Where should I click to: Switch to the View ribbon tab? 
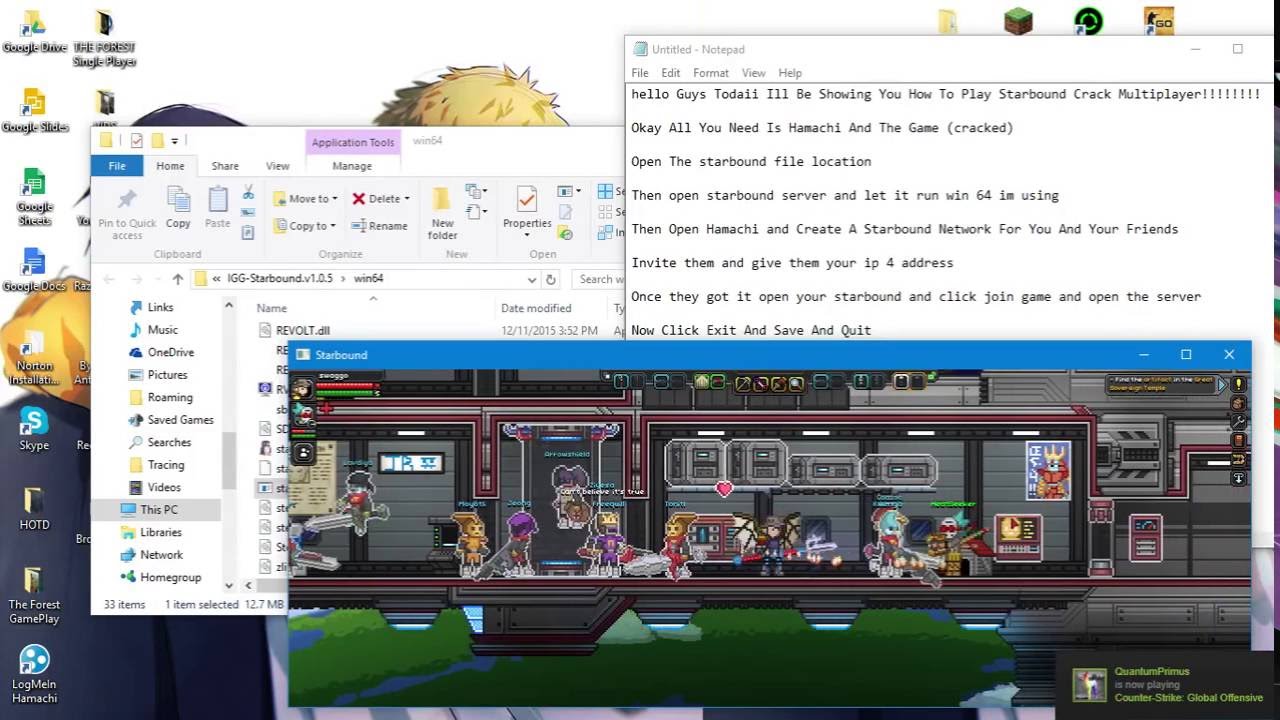[x=277, y=166]
